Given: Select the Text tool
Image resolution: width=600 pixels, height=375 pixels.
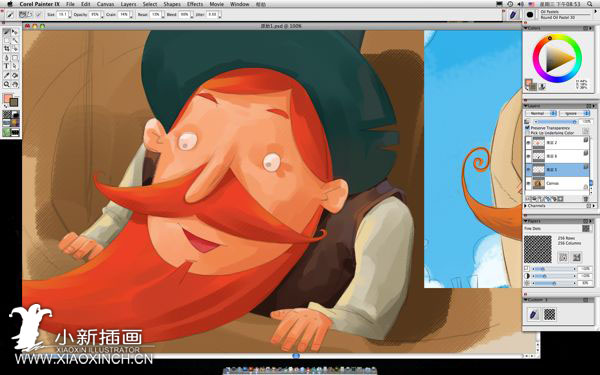Looking at the screenshot, I should click(7, 66).
